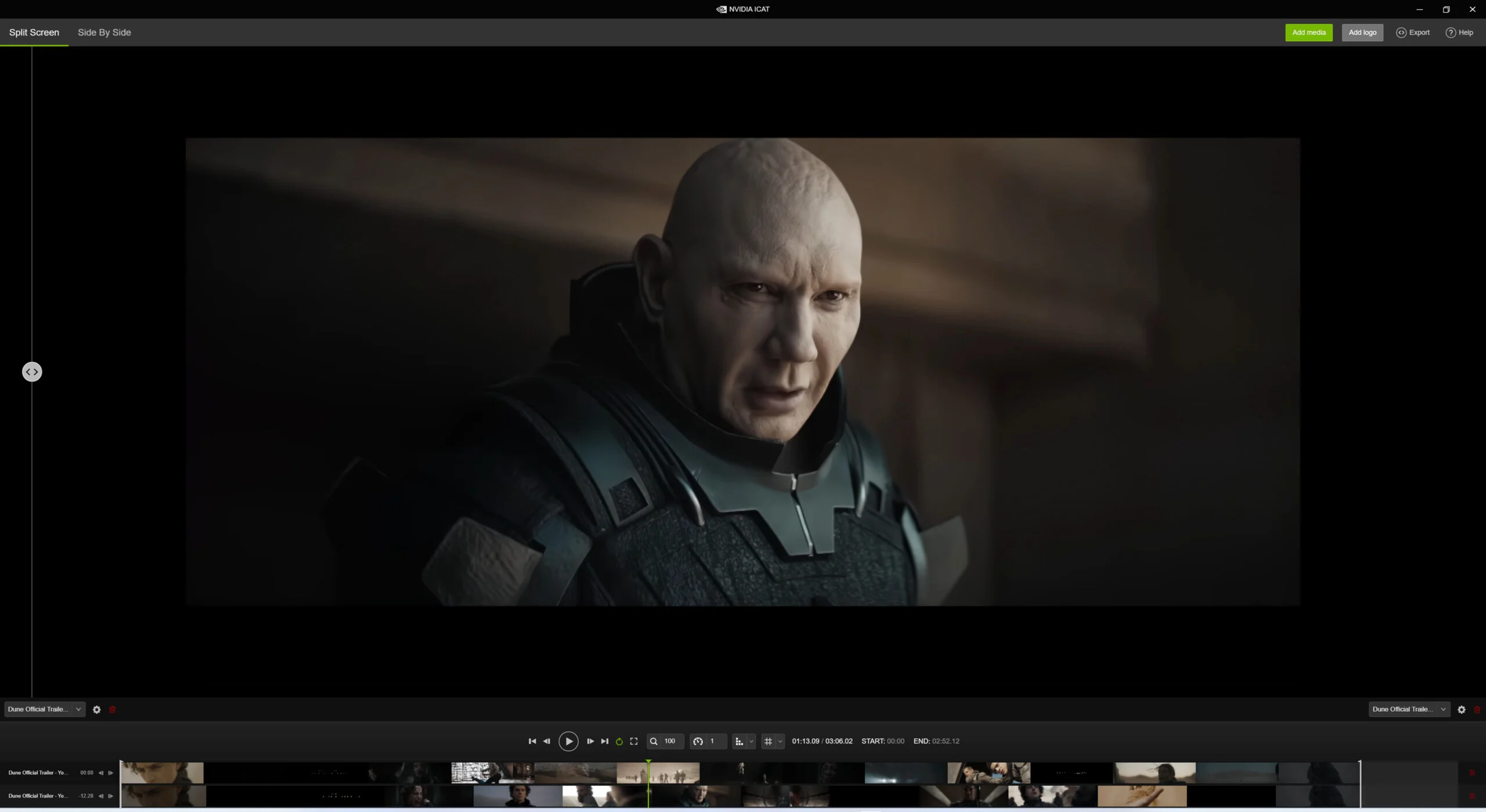The image size is (1486, 812).
Task: Click the Split Screen tab
Action: (x=34, y=32)
